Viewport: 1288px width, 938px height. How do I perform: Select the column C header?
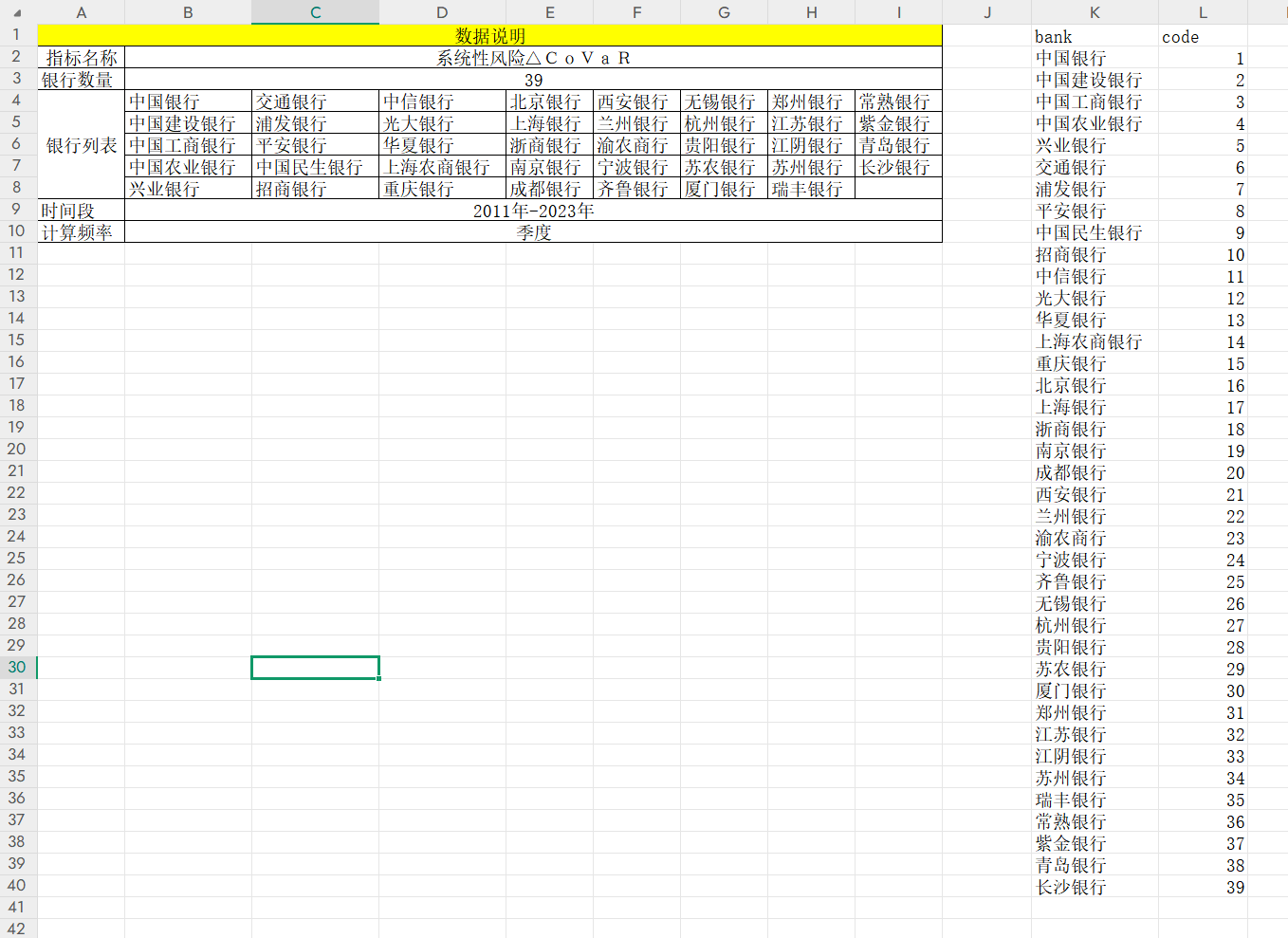315,12
